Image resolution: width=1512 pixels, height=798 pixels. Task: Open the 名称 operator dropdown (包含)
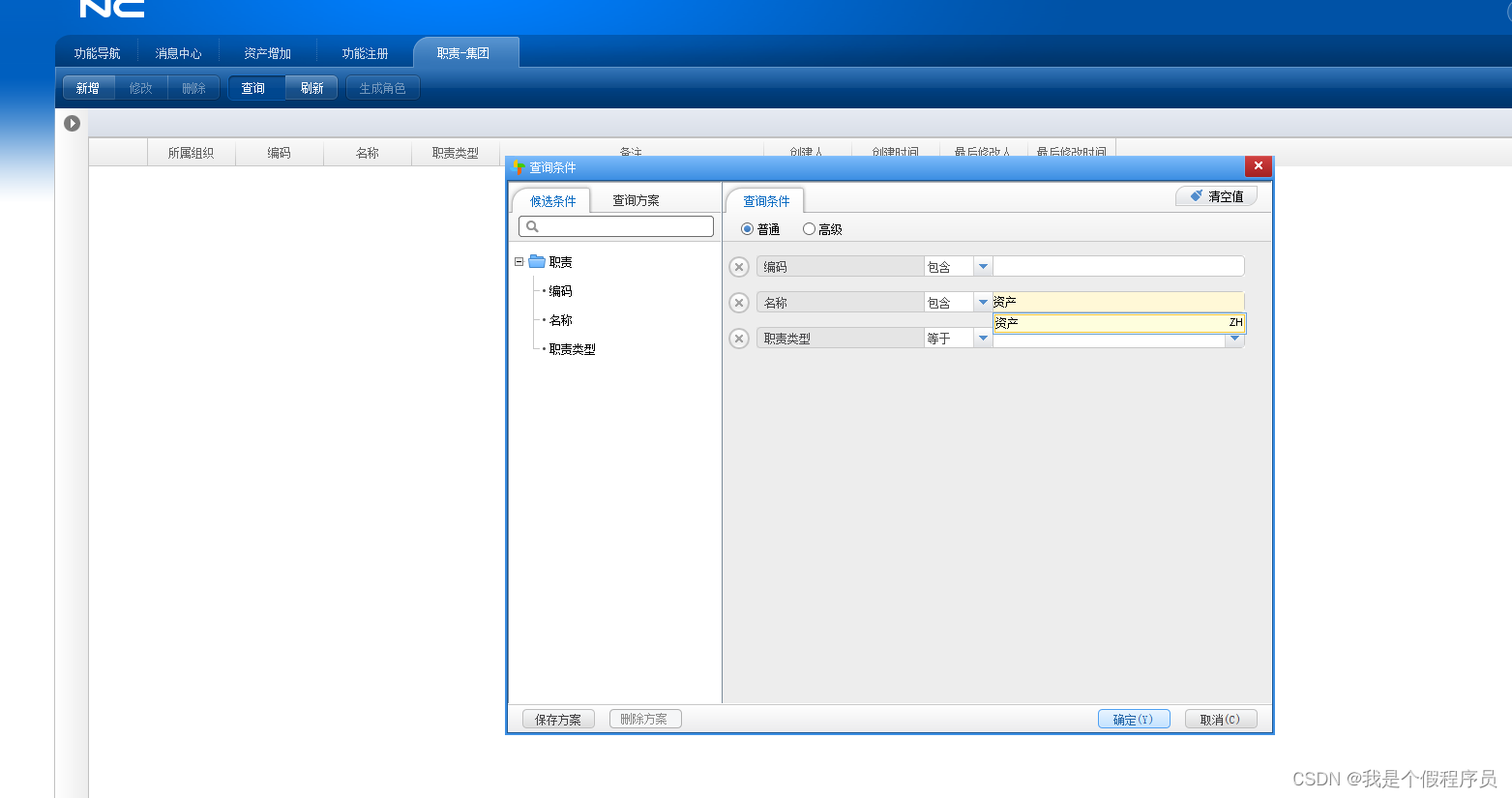983,303
